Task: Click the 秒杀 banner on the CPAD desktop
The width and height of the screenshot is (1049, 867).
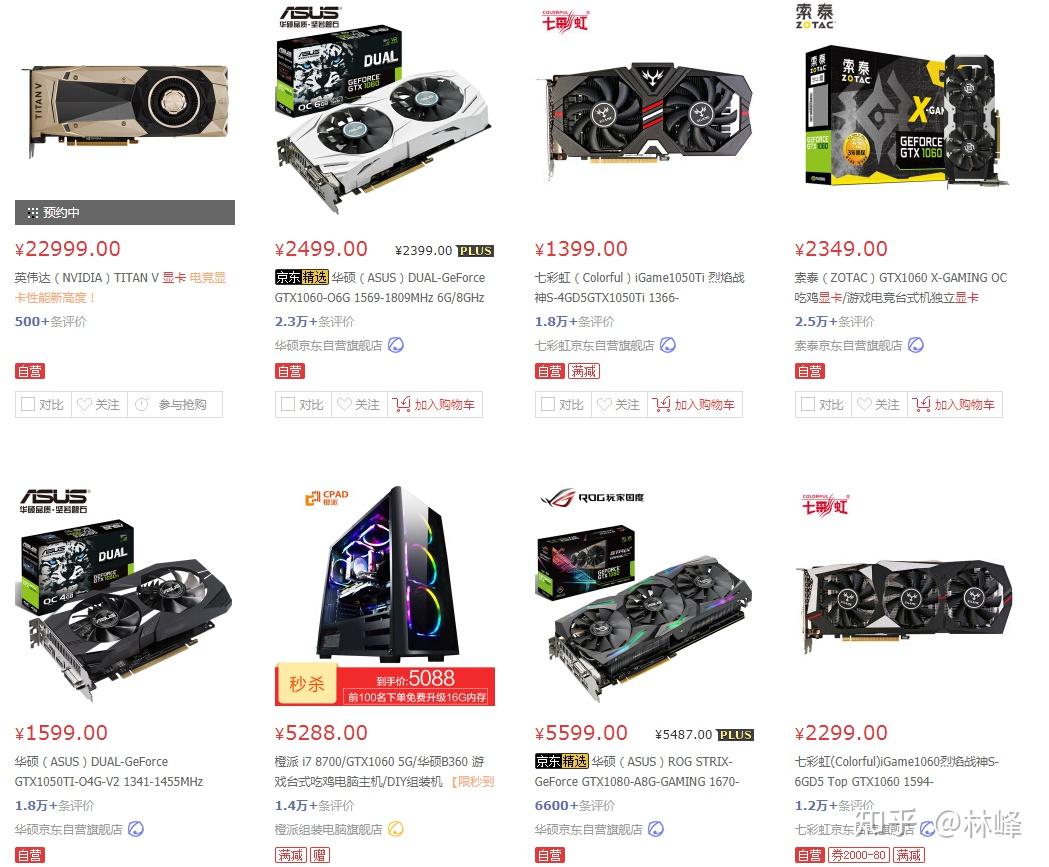Action: (x=385, y=686)
